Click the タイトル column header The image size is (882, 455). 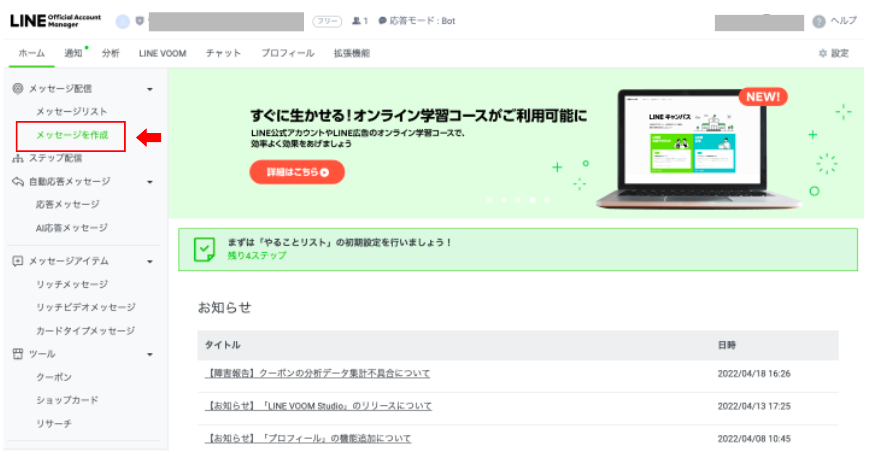tap(223, 345)
